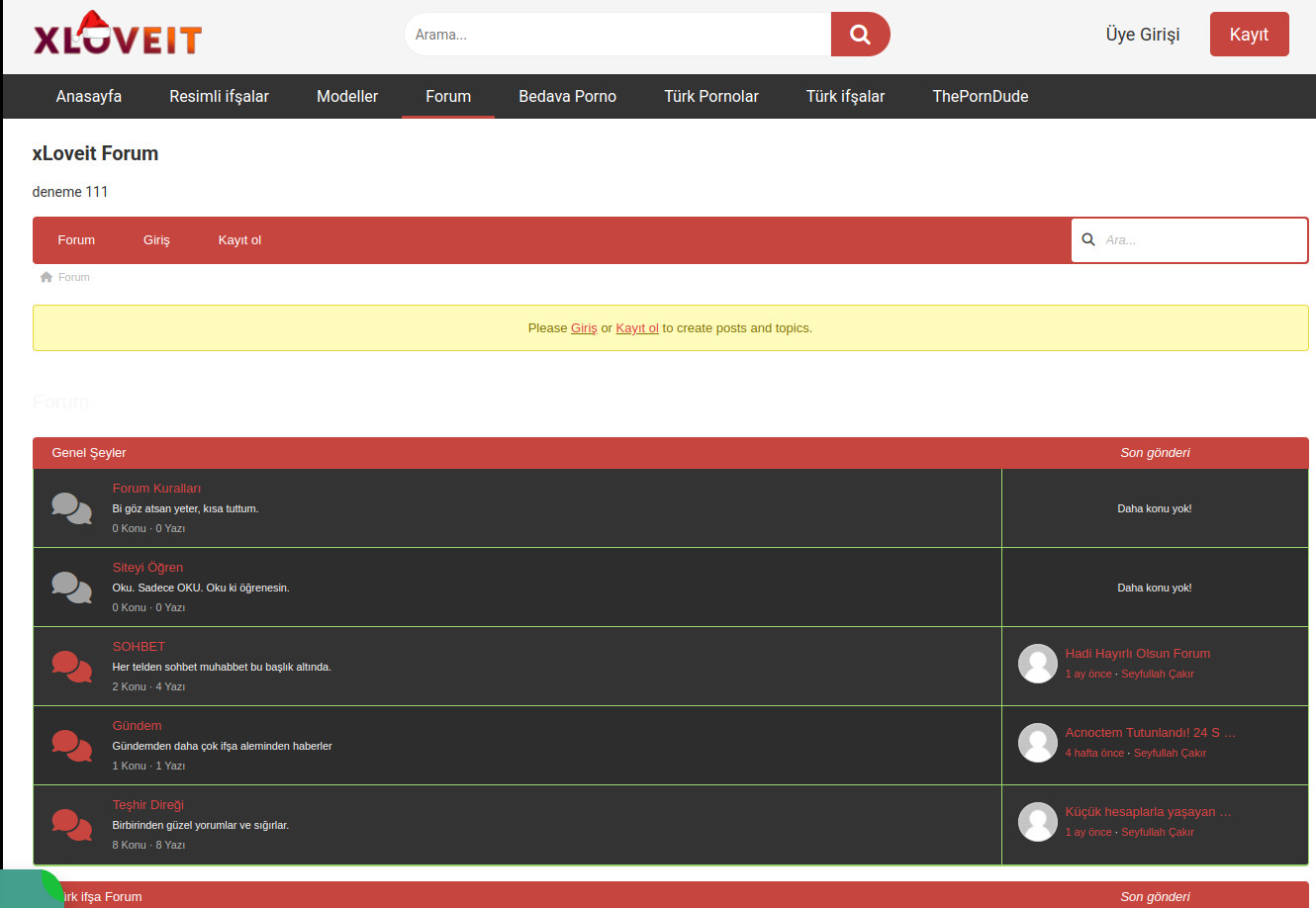The width and height of the screenshot is (1316, 908).
Task: Click the home icon in the breadcrumb
Action: click(46, 277)
